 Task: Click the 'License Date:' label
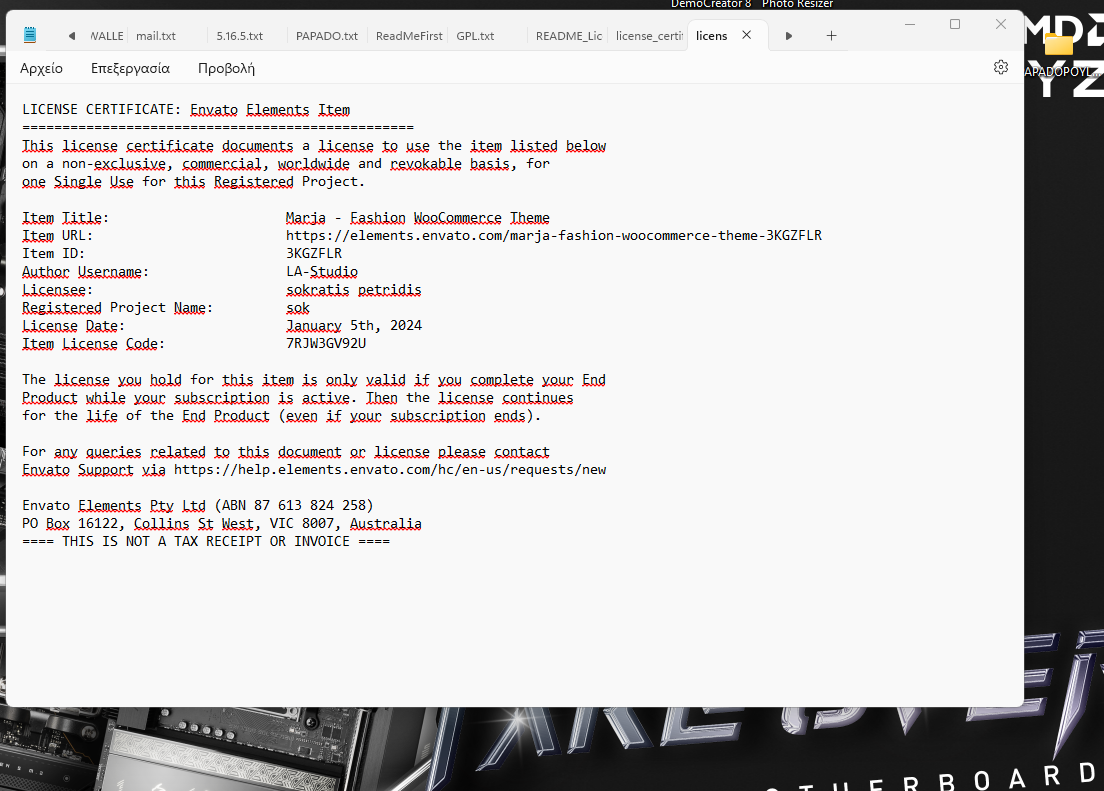[x=73, y=325]
